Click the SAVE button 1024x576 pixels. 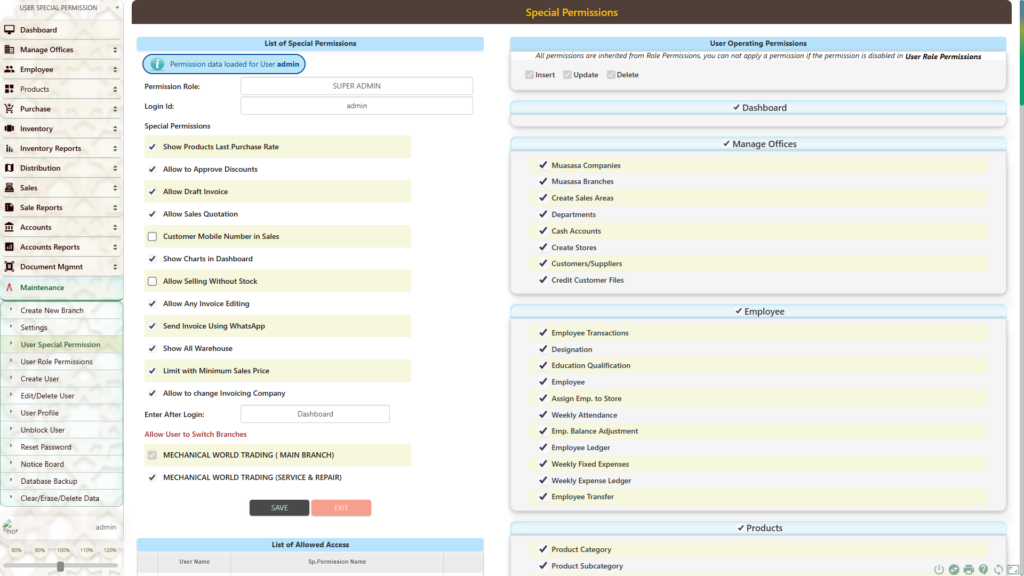tap(279, 508)
